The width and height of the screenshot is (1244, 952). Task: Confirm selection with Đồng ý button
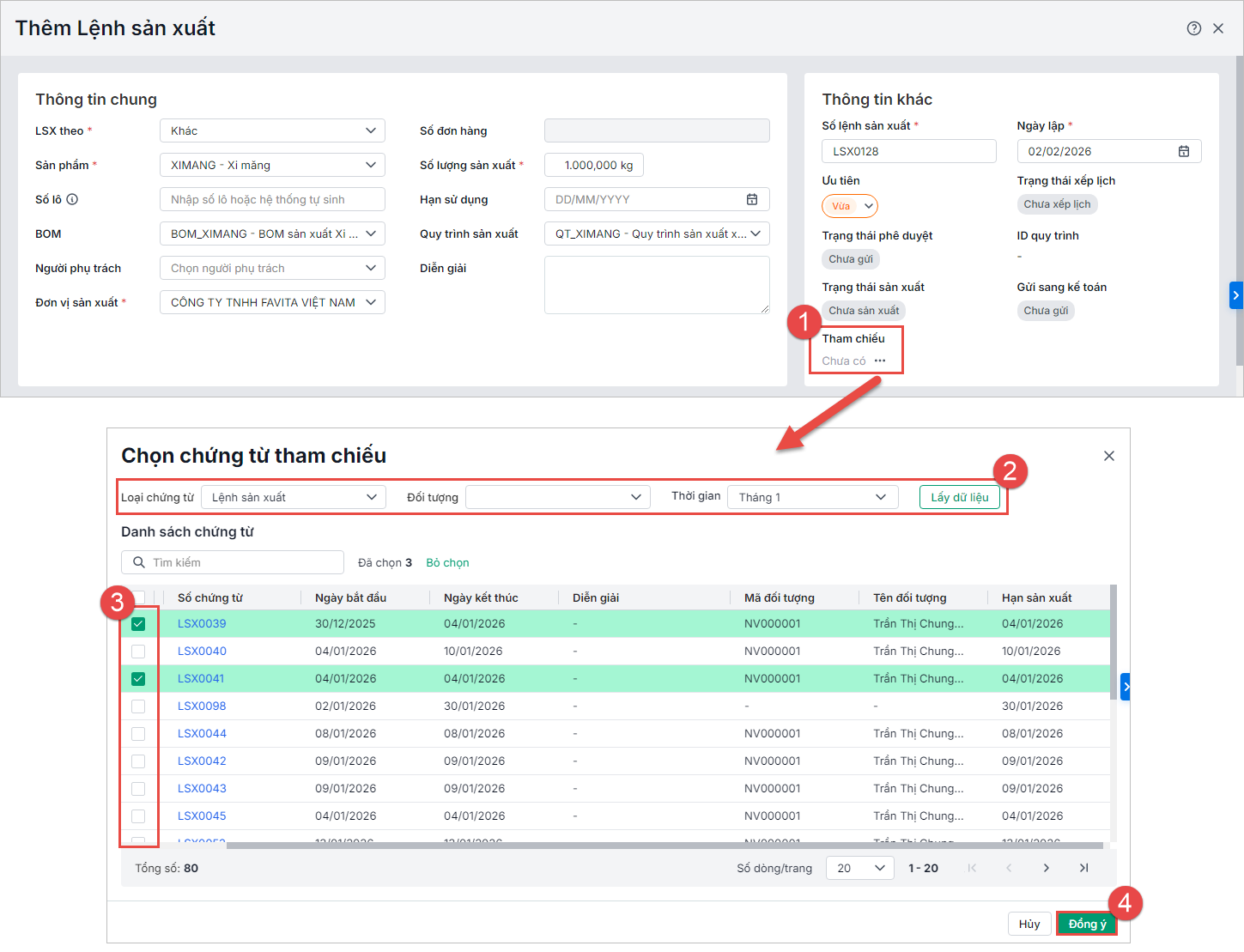tap(1086, 924)
